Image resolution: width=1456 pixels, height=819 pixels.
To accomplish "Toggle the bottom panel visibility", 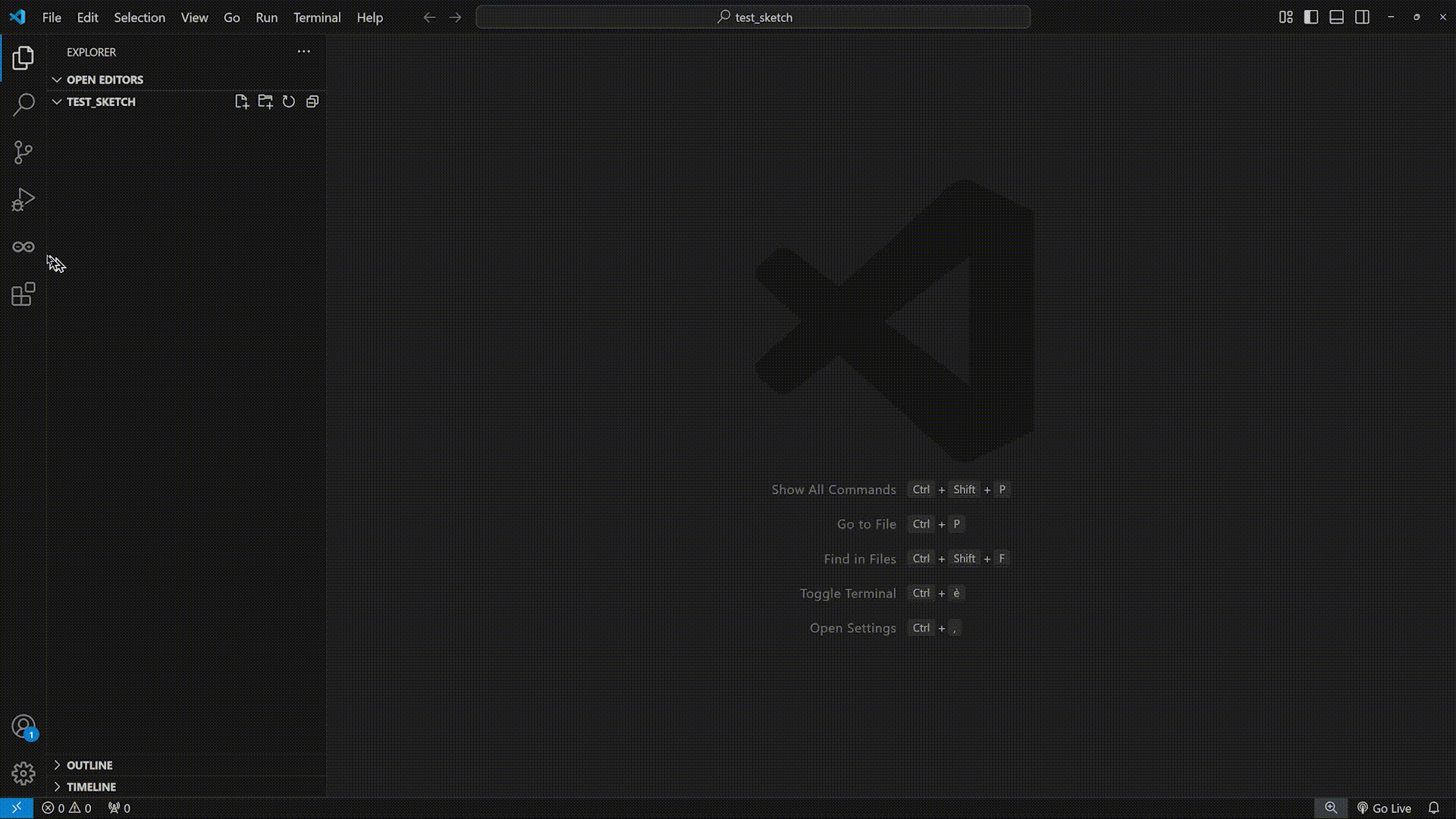I will click(x=1336, y=17).
